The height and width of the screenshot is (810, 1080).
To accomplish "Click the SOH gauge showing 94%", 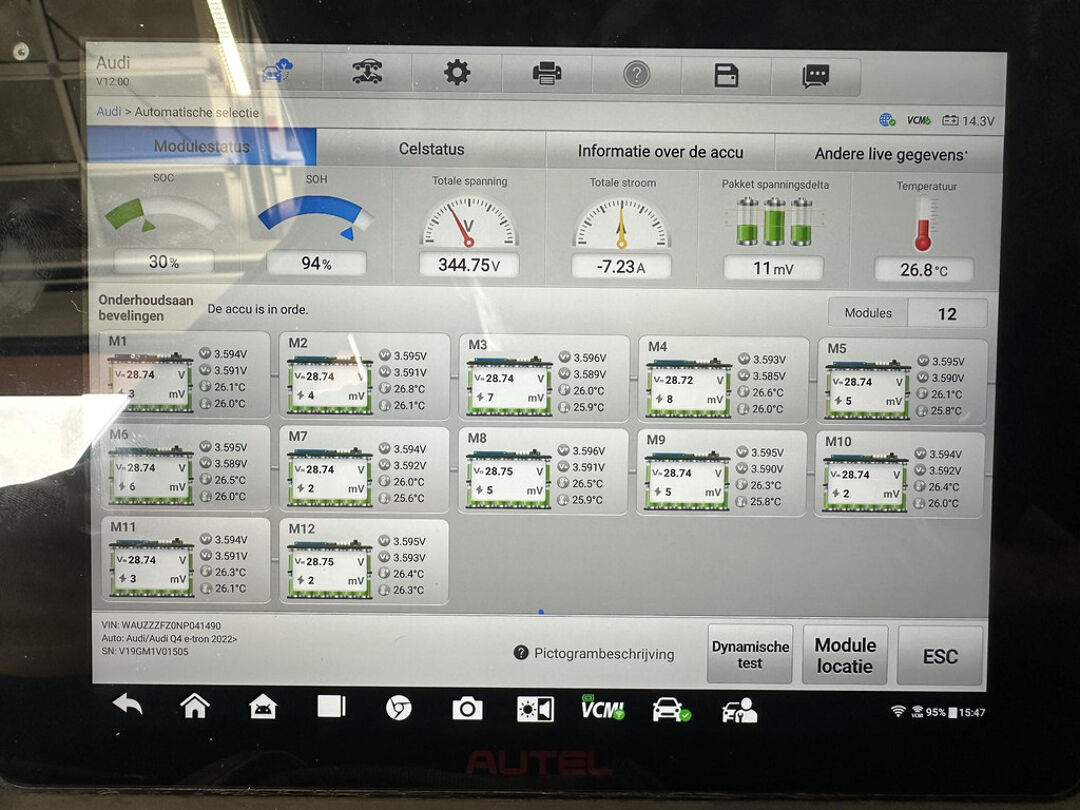I will [316, 217].
